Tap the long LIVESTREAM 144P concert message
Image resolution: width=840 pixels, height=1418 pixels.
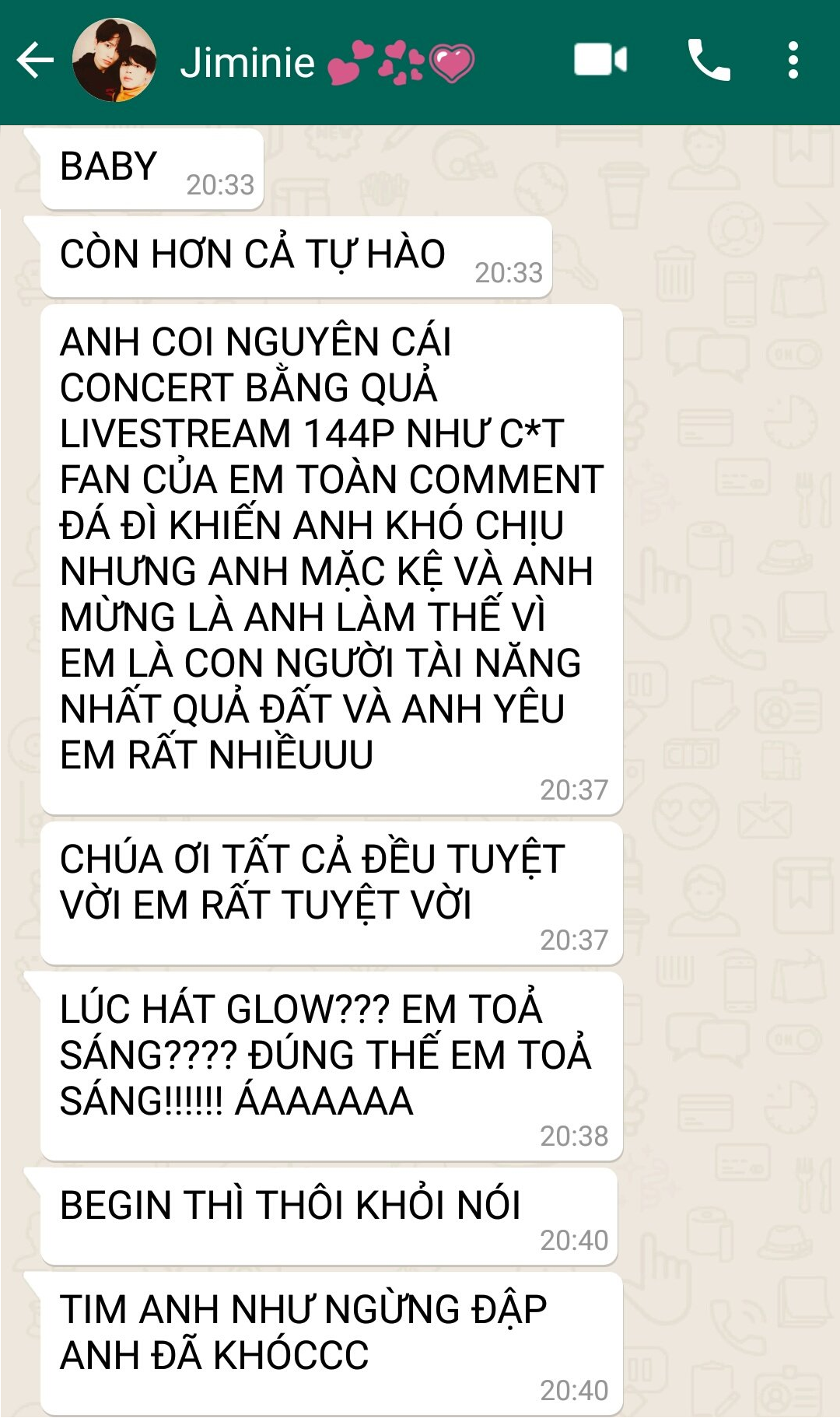(x=331, y=559)
